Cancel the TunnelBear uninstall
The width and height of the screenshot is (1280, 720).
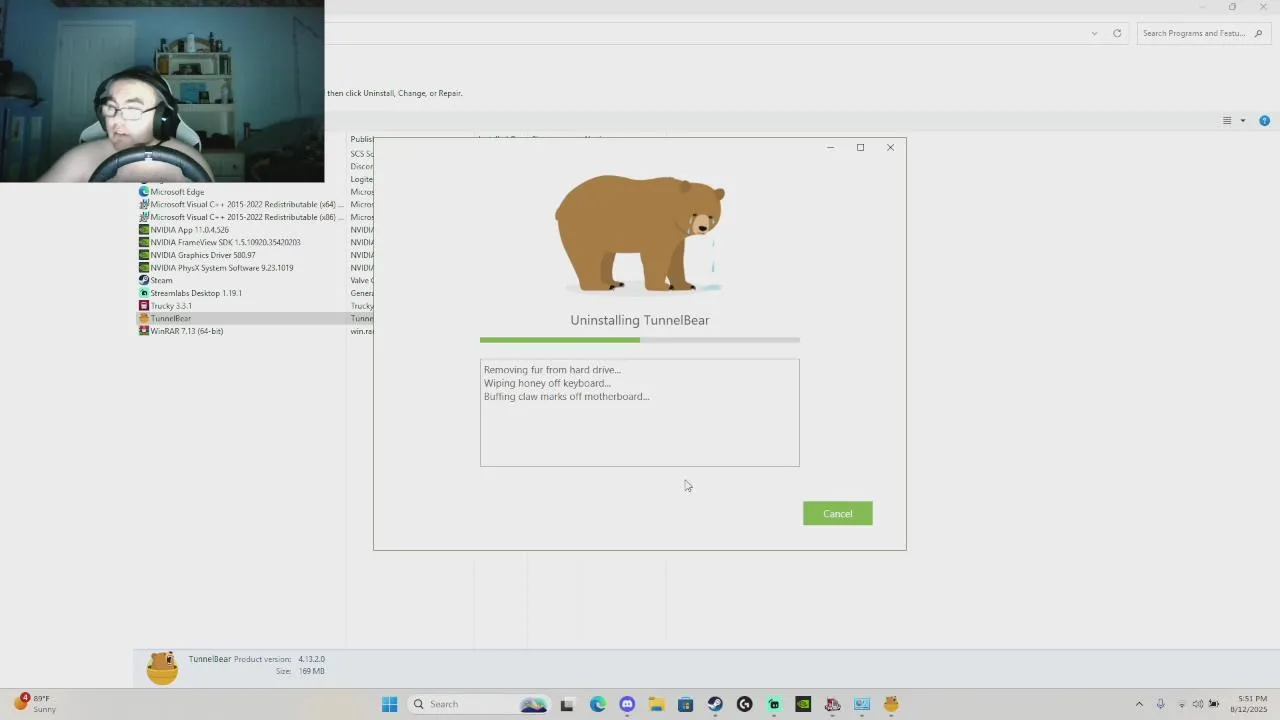coord(837,513)
